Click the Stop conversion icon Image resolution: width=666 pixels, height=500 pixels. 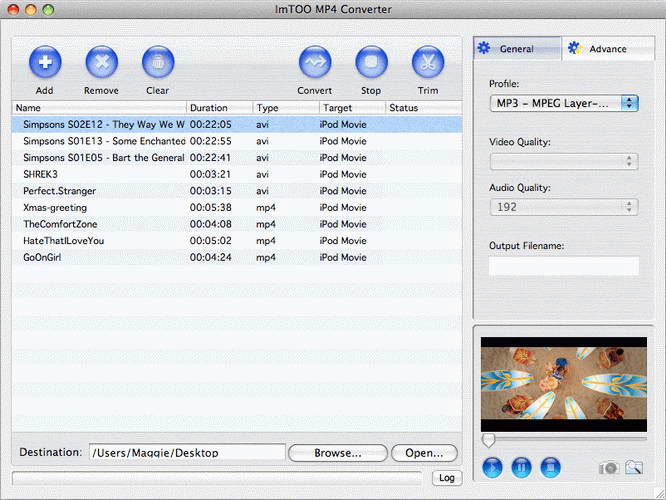[371, 62]
